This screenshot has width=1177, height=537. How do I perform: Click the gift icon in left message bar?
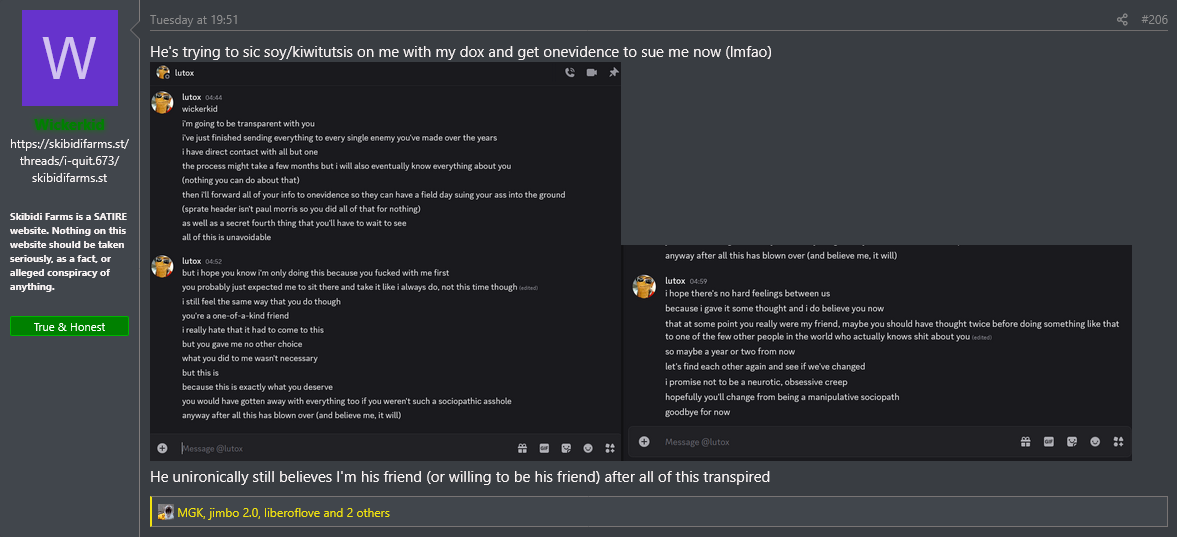pyautogui.click(x=522, y=448)
